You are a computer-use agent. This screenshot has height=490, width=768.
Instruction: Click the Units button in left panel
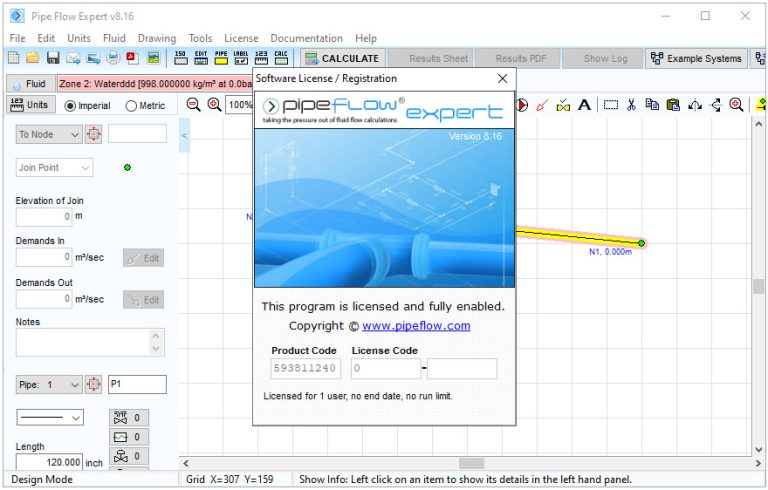coord(30,105)
